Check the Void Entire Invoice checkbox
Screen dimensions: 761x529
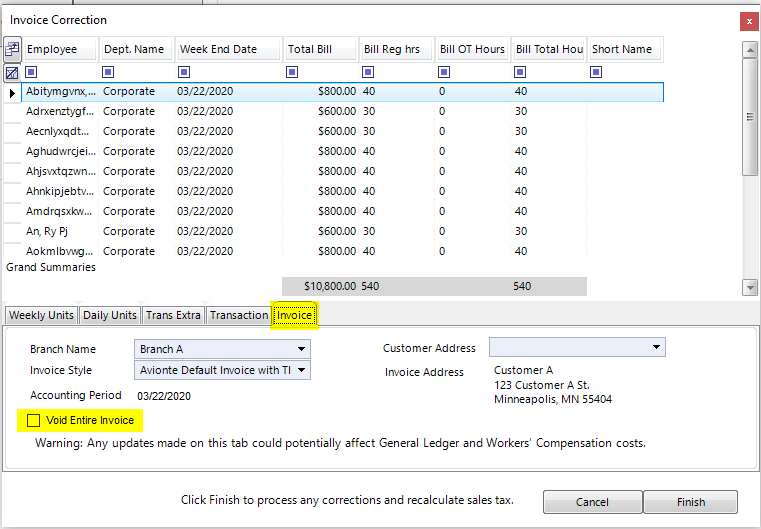[x=33, y=420]
